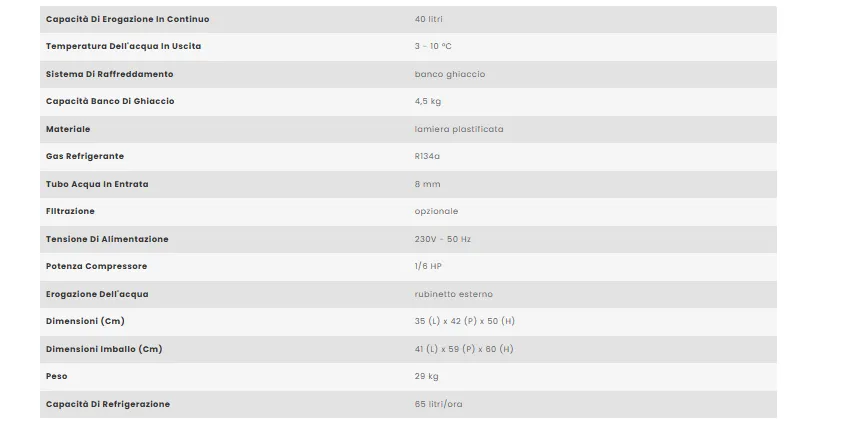Click 'Temperatura Dell'acqua In Uscita' row label
Screen dimensions: 868x441
pyautogui.click(x=123, y=47)
